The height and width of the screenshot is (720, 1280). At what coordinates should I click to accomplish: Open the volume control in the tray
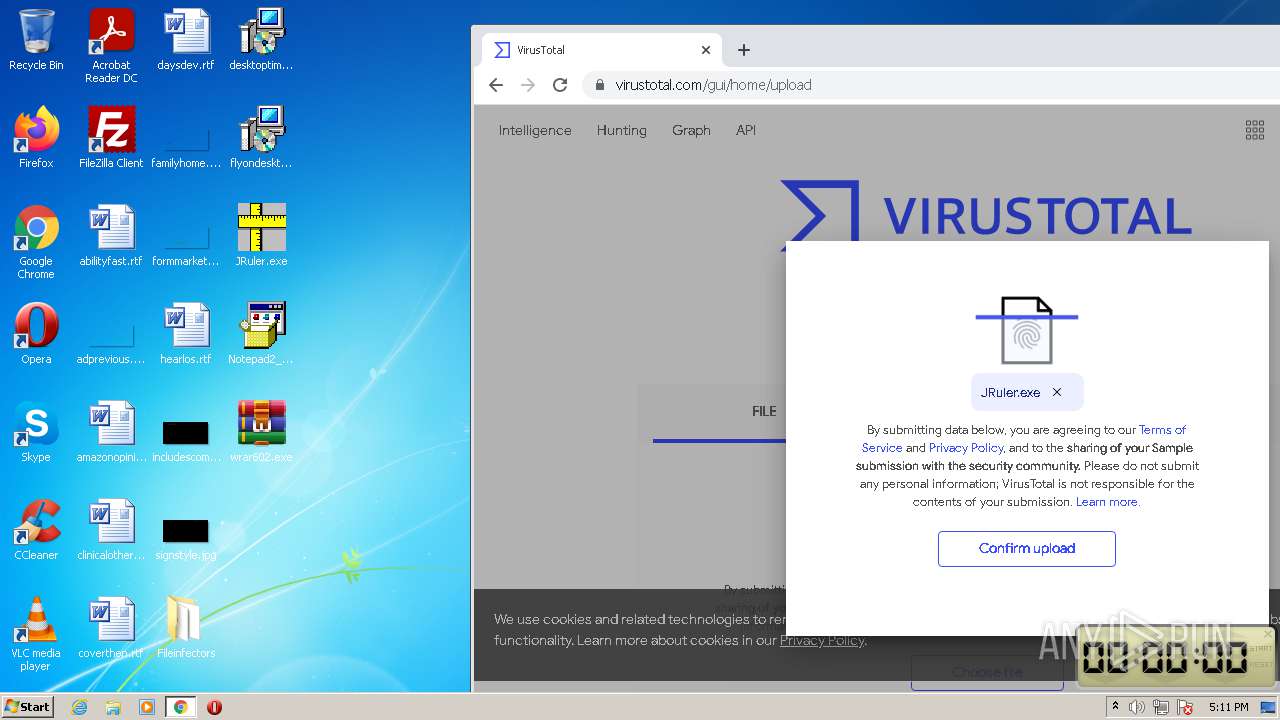[1137, 707]
